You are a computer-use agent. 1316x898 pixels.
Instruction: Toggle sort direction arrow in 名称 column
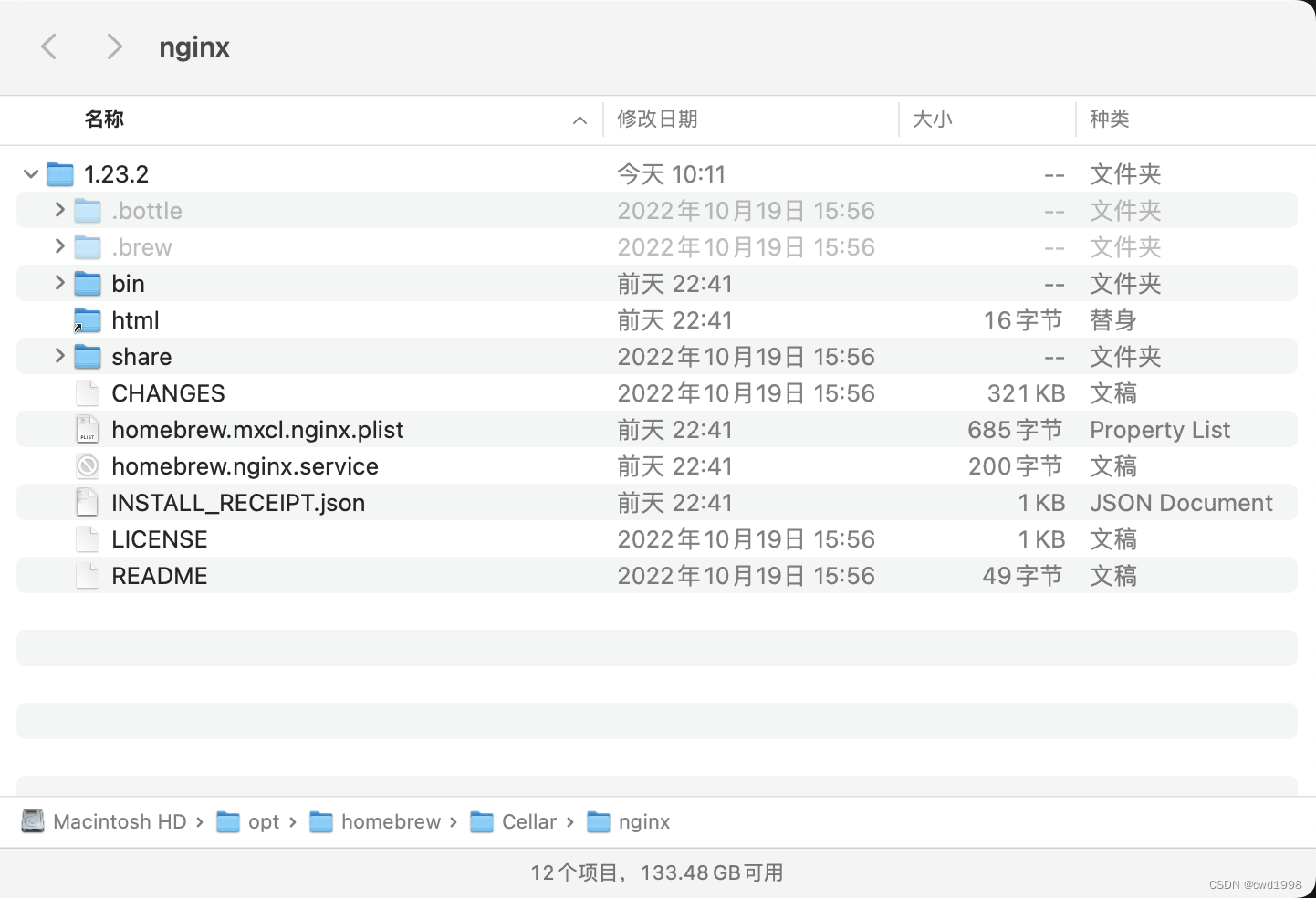580,120
